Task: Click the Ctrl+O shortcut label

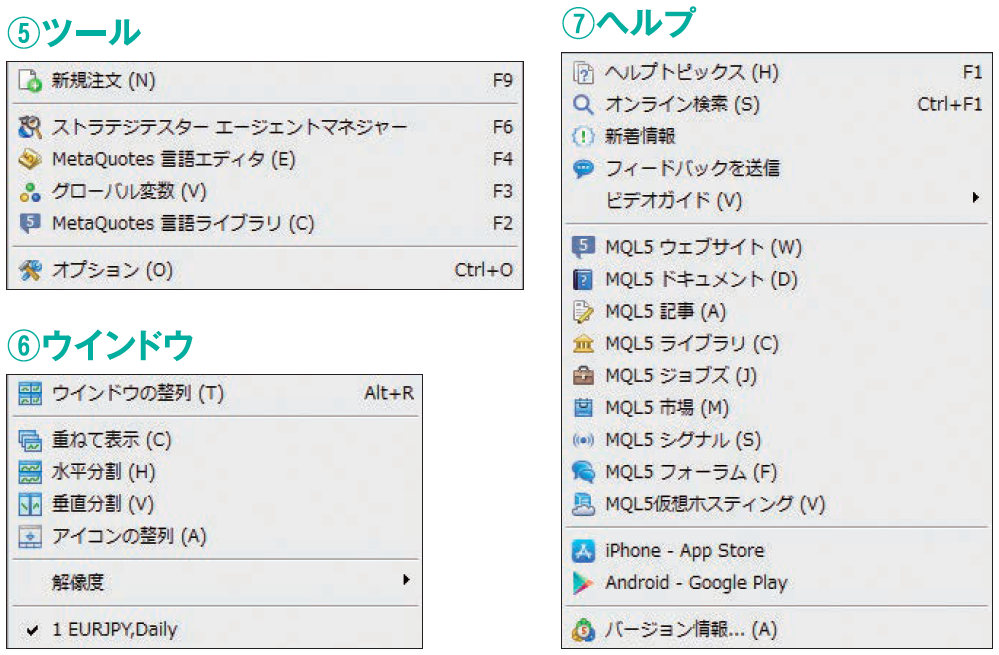Action: click(484, 270)
